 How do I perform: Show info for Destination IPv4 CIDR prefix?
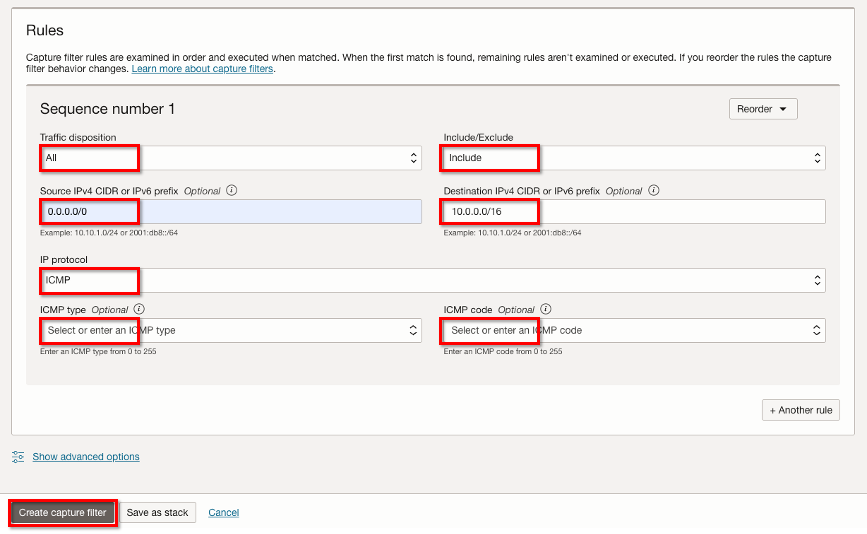point(654,190)
